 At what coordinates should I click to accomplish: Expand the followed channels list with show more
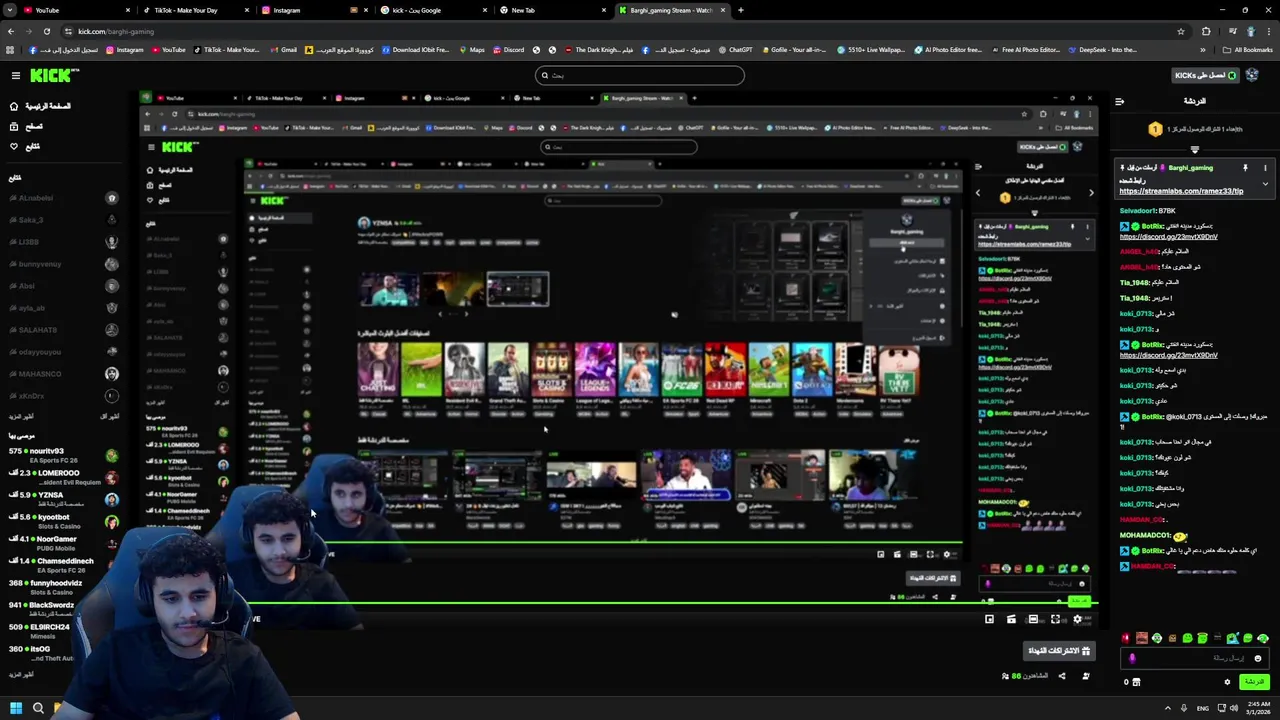click(21, 416)
